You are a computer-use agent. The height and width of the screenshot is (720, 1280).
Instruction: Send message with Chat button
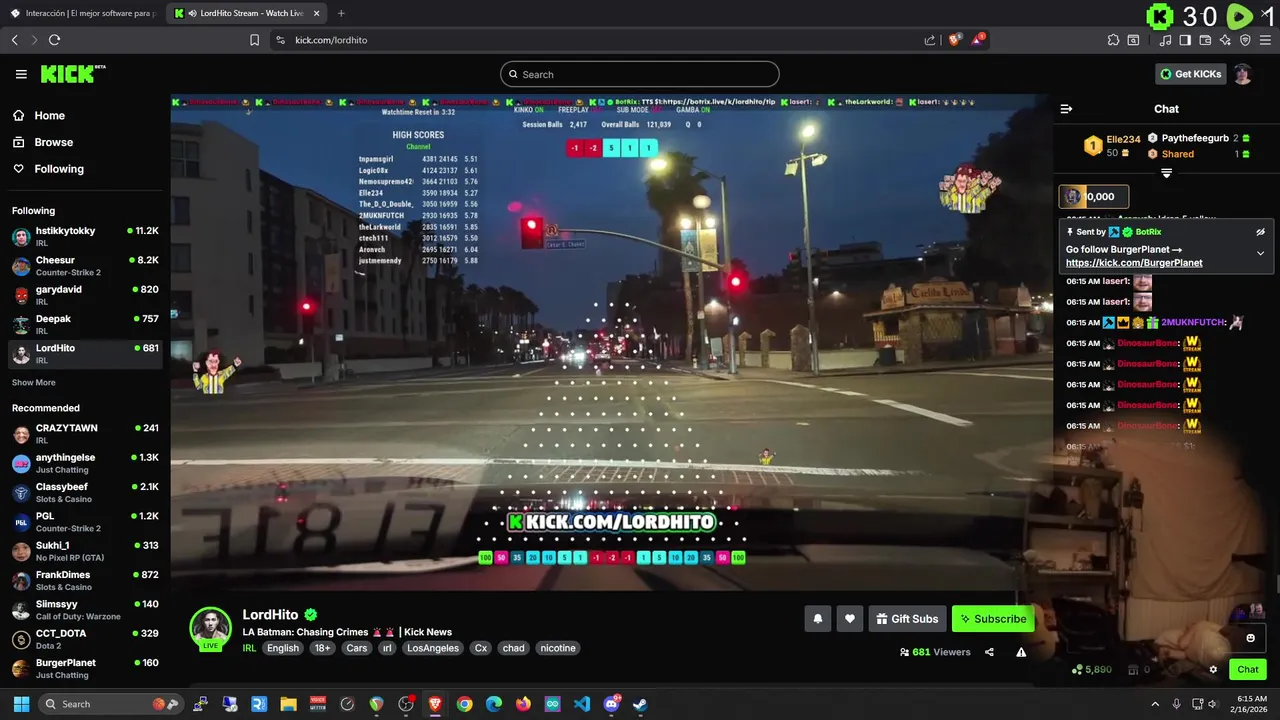[x=1248, y=669]
